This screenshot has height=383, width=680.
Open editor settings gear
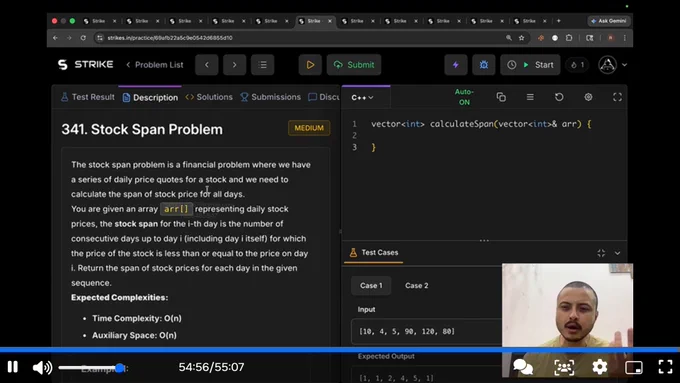coord(588,97)
